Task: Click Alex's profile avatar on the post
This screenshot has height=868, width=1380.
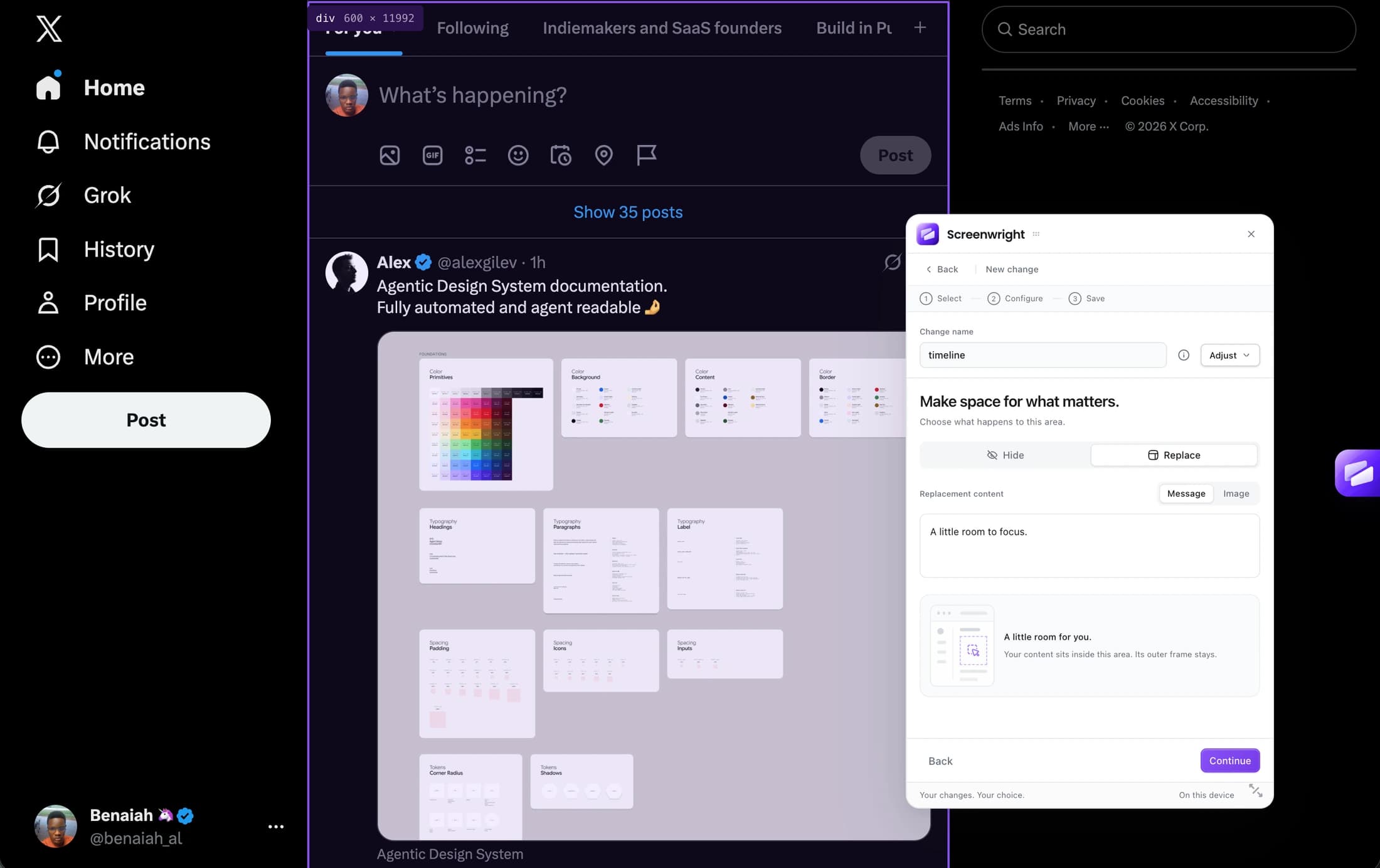Action: 346,273
